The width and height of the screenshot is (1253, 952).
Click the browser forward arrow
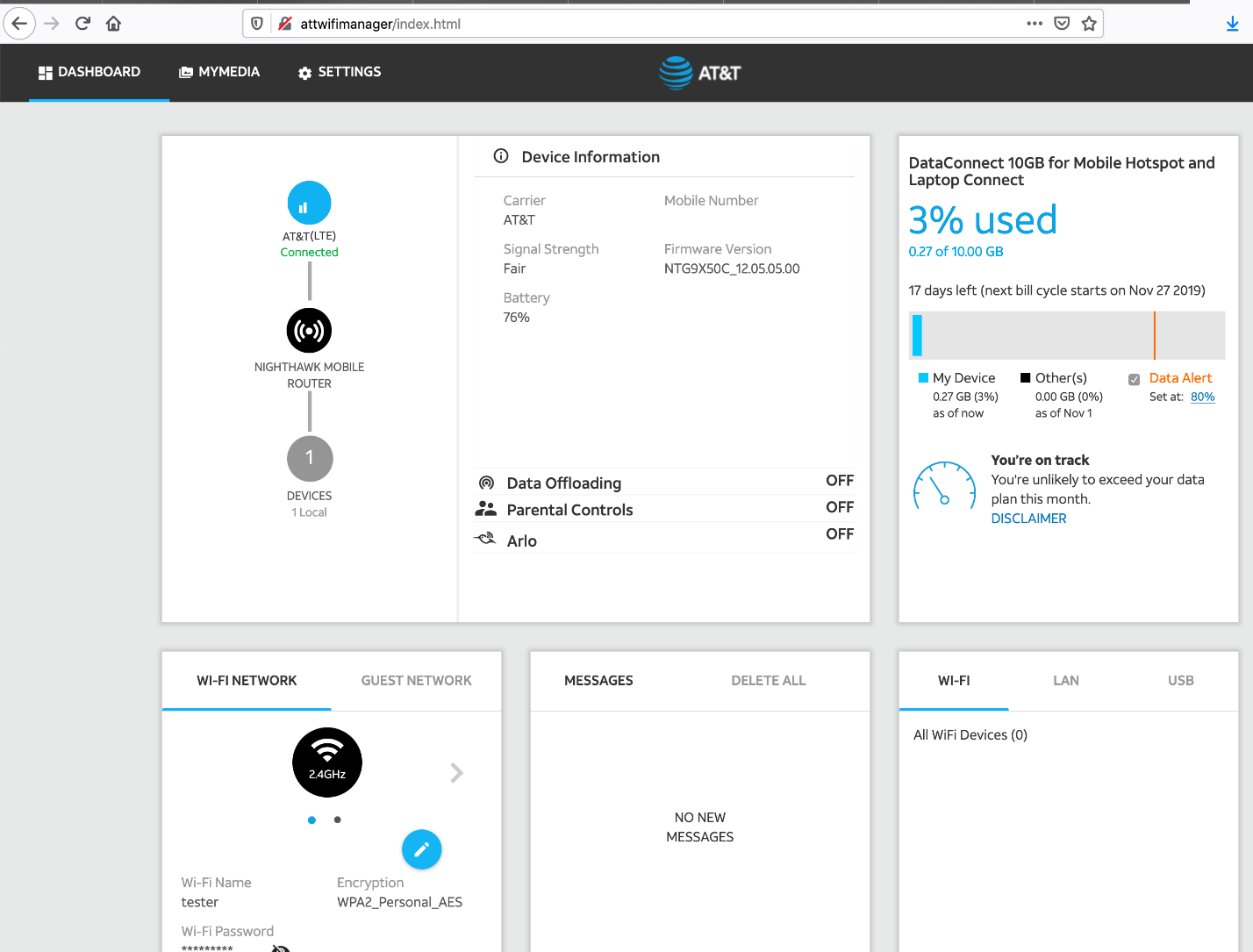[x=52, y=24]
